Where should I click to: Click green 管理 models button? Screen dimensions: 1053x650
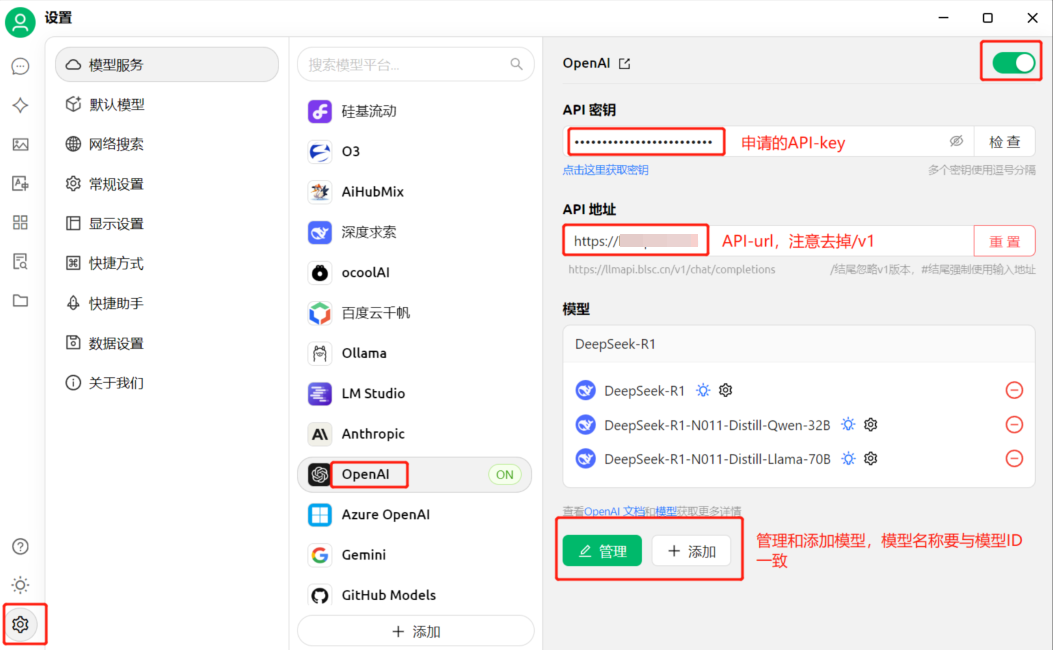[x=602, y=551]
